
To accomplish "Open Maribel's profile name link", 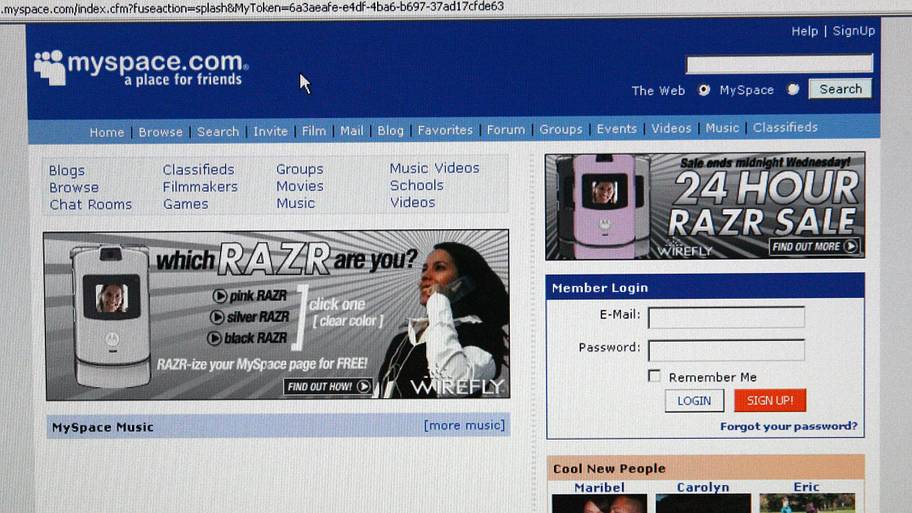I will (x=599, y=487).
